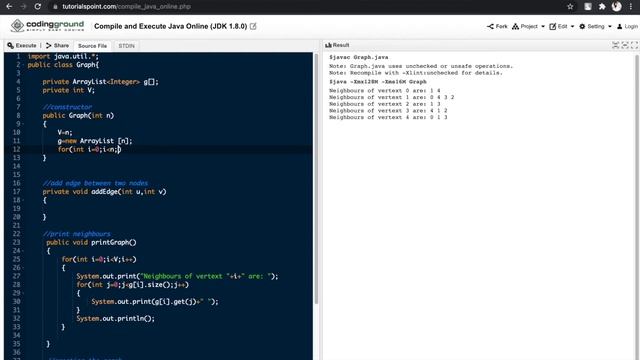Open the Extensions puzzle-piece icon
Image resolution: width=640 pixels, height=360 pixels.
pyautogui.click(x=602, y=7)
